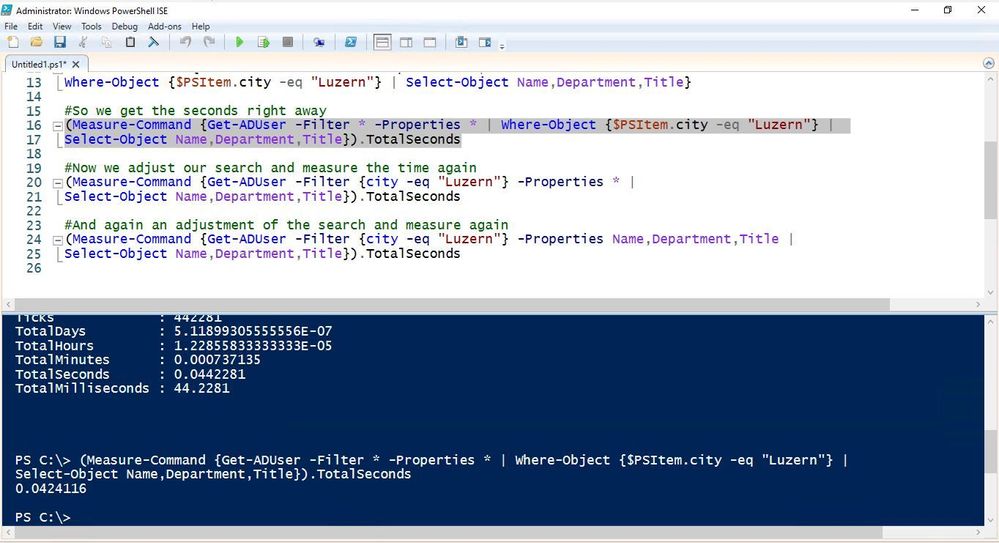The height and width of the screenshot is (543, 999).
Task: Close the Untitled1.ps1 tab
Action: coord(76,64)
